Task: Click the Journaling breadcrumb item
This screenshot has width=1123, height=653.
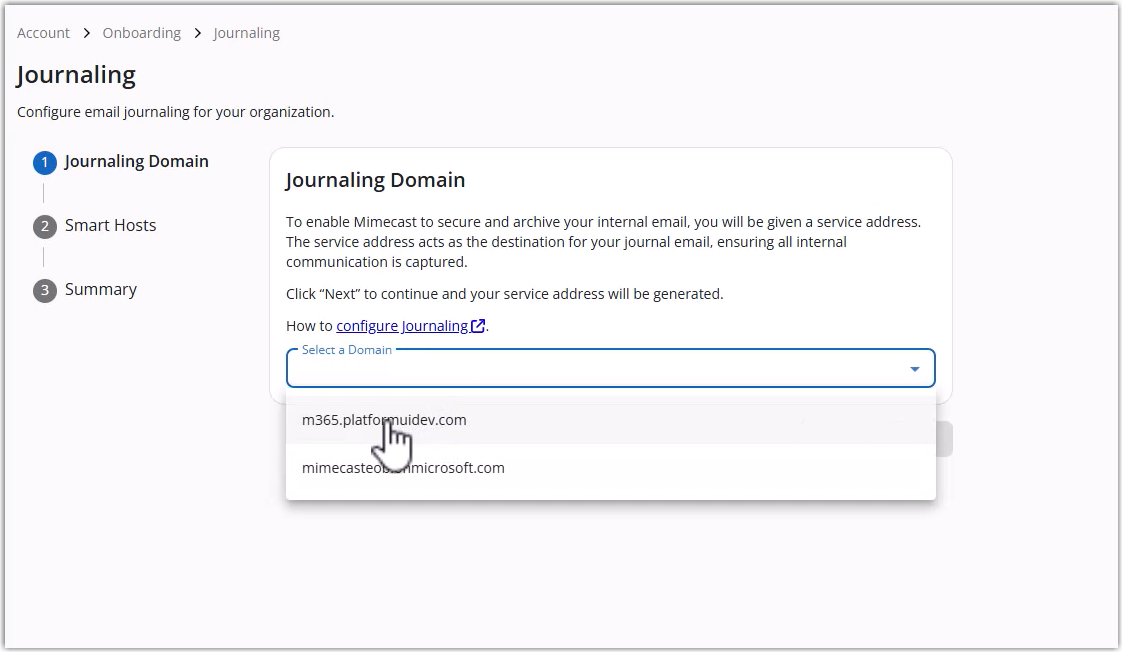Action: [247, 33]
